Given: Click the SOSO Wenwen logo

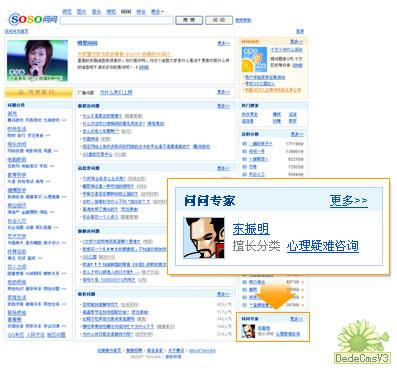Looking at the screenshot, I should point(33,19).
